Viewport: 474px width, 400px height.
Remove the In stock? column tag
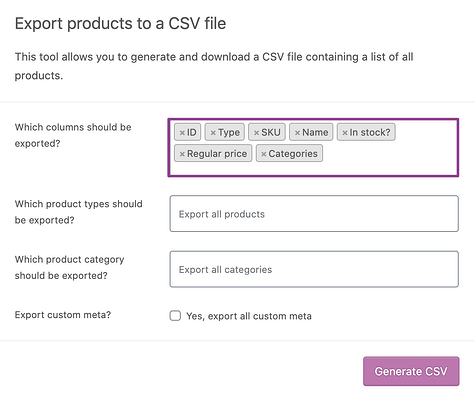[x=345, y=133]
